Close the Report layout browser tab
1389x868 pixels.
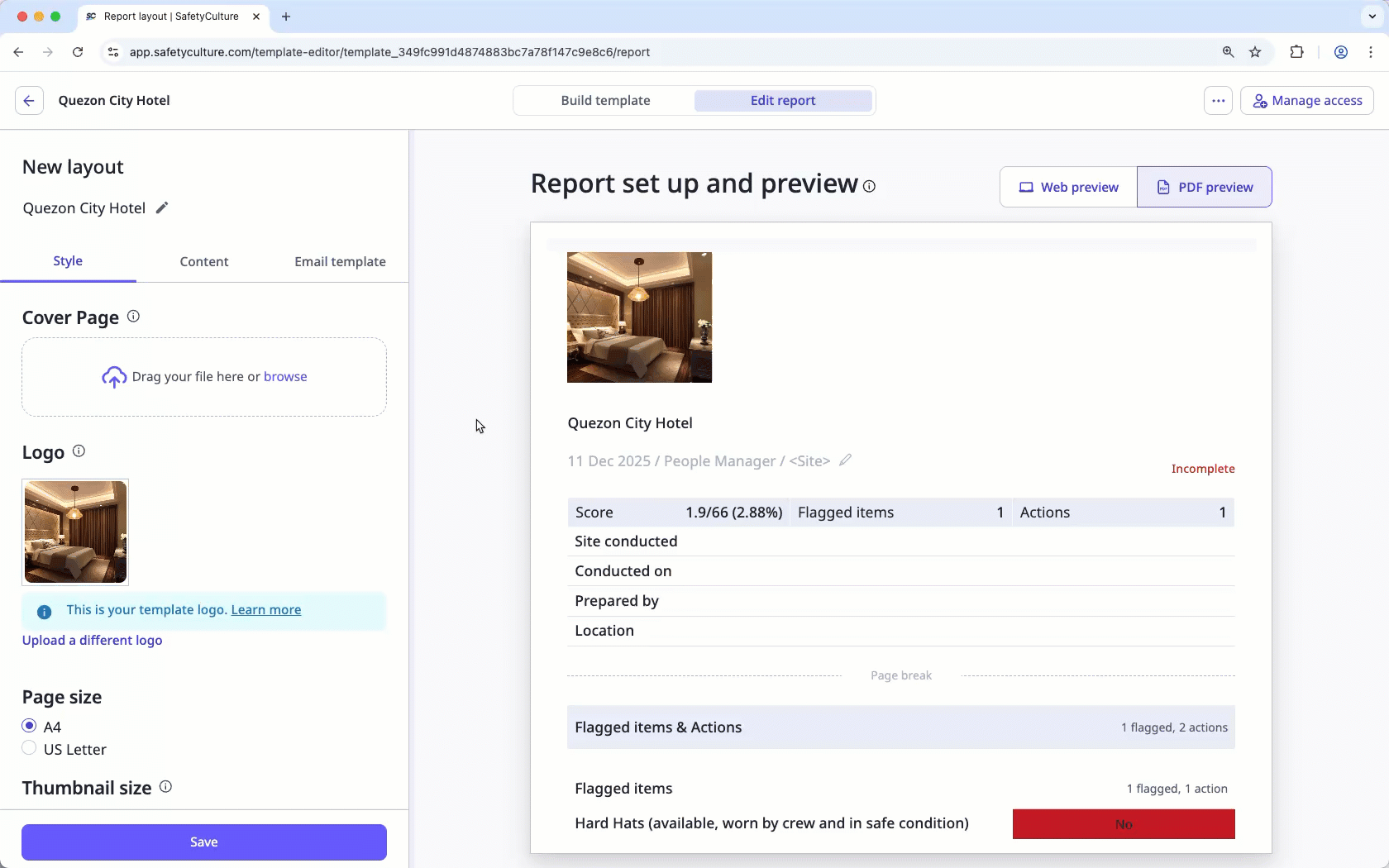tap(256, 17)
